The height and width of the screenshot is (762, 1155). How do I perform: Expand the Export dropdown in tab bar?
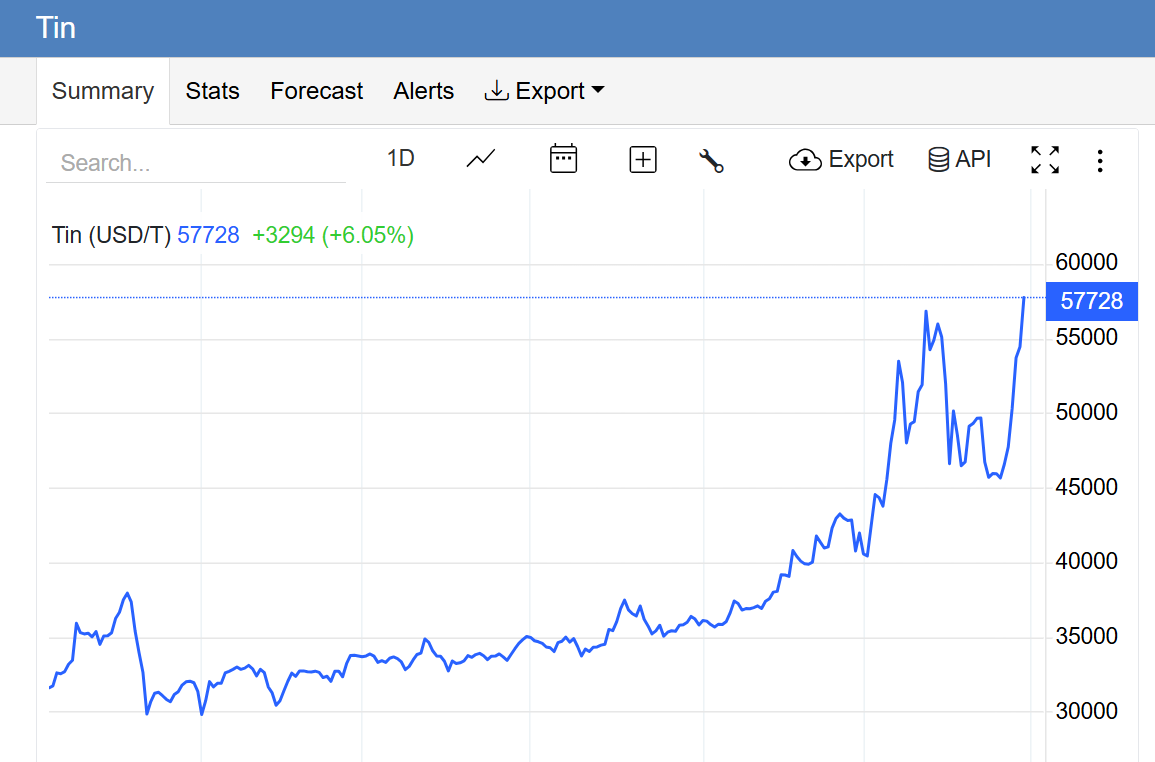click(545, 91)
